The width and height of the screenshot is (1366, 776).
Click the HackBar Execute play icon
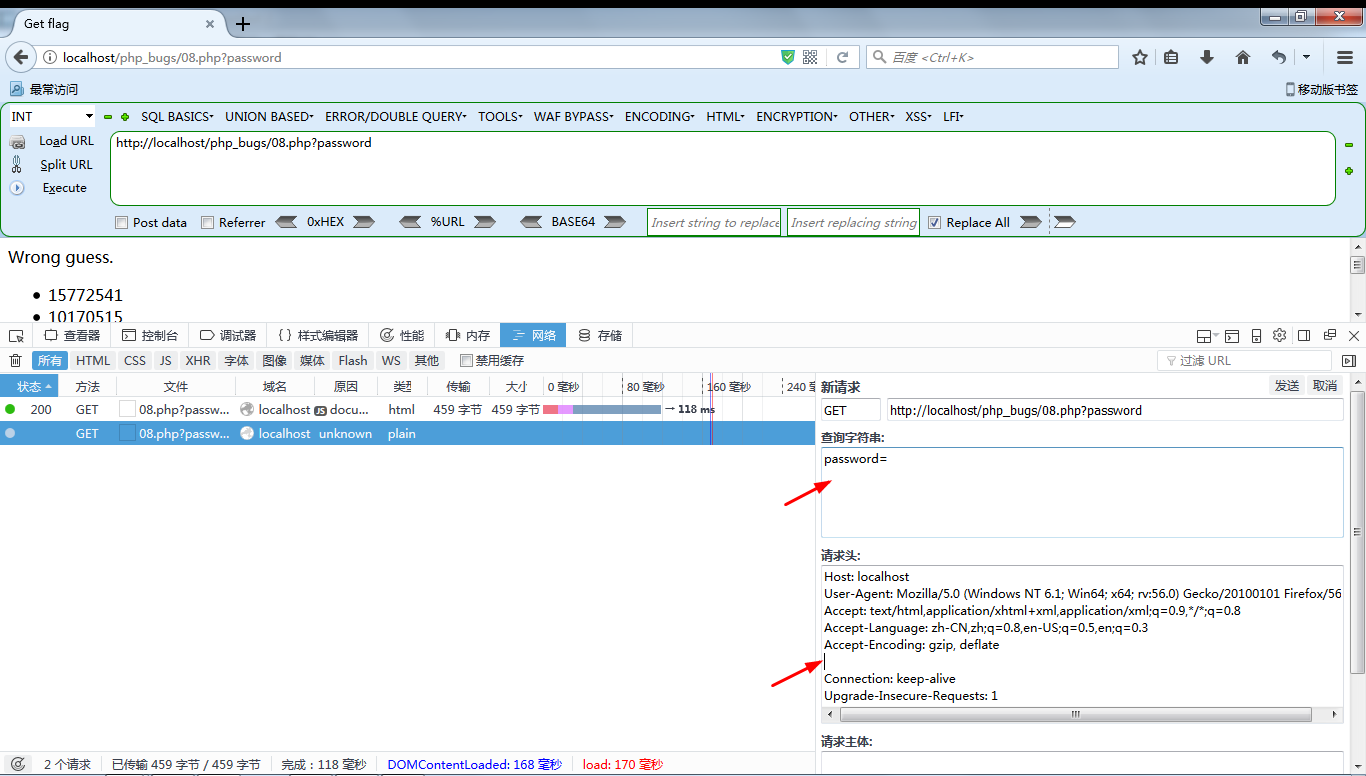[17, 188]
